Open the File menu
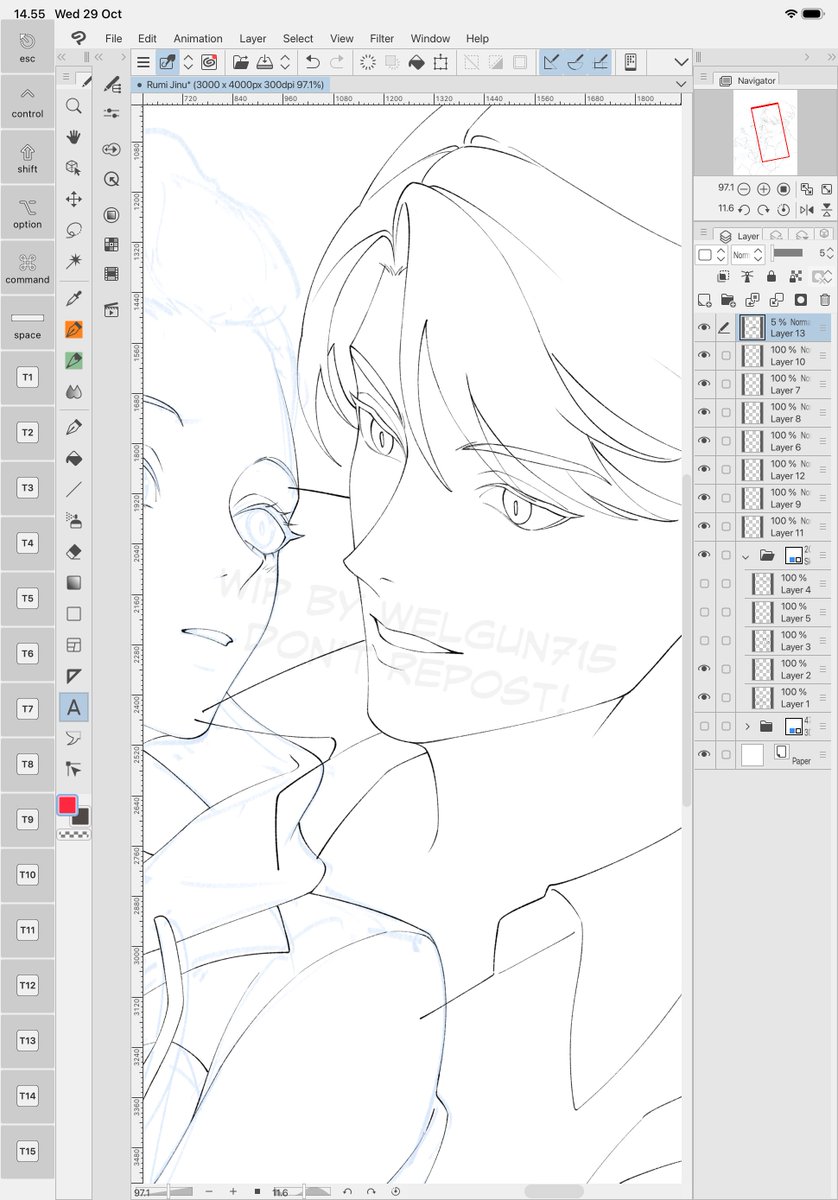 pos(114,38)
